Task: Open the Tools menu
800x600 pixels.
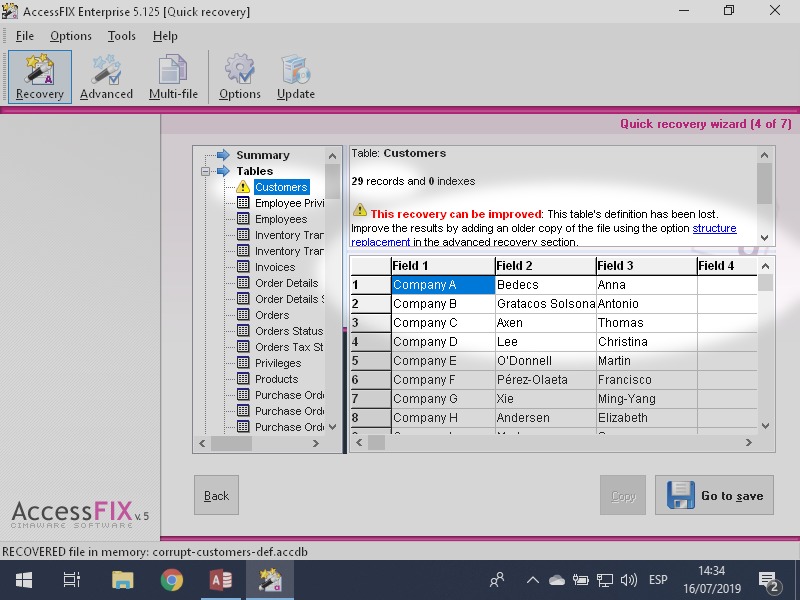Action: [x=121, y=36]
